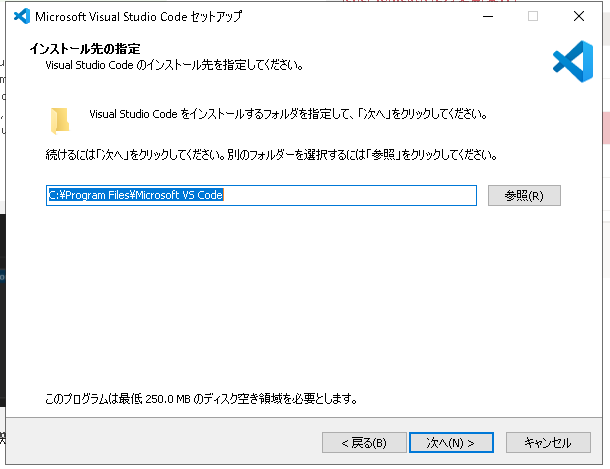Image resolution: width=610 pixels, height=469 pixels.
Task: Click the setup window title text
Action: [x=138, y=17]
